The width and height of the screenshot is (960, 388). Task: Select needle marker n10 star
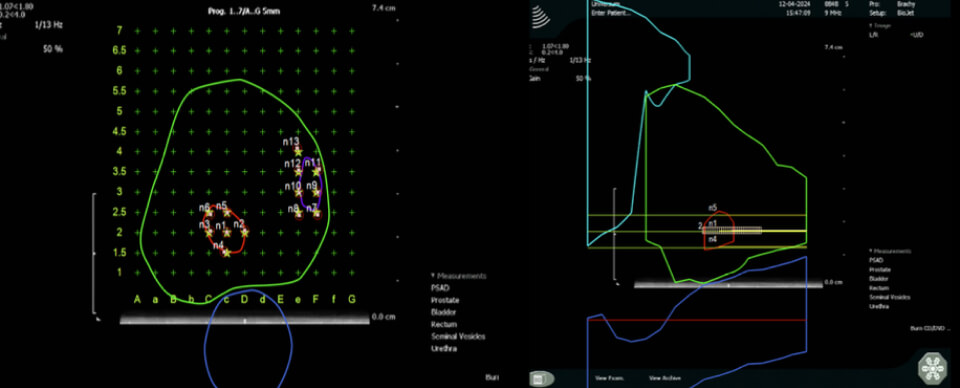(x=299, y=192)
